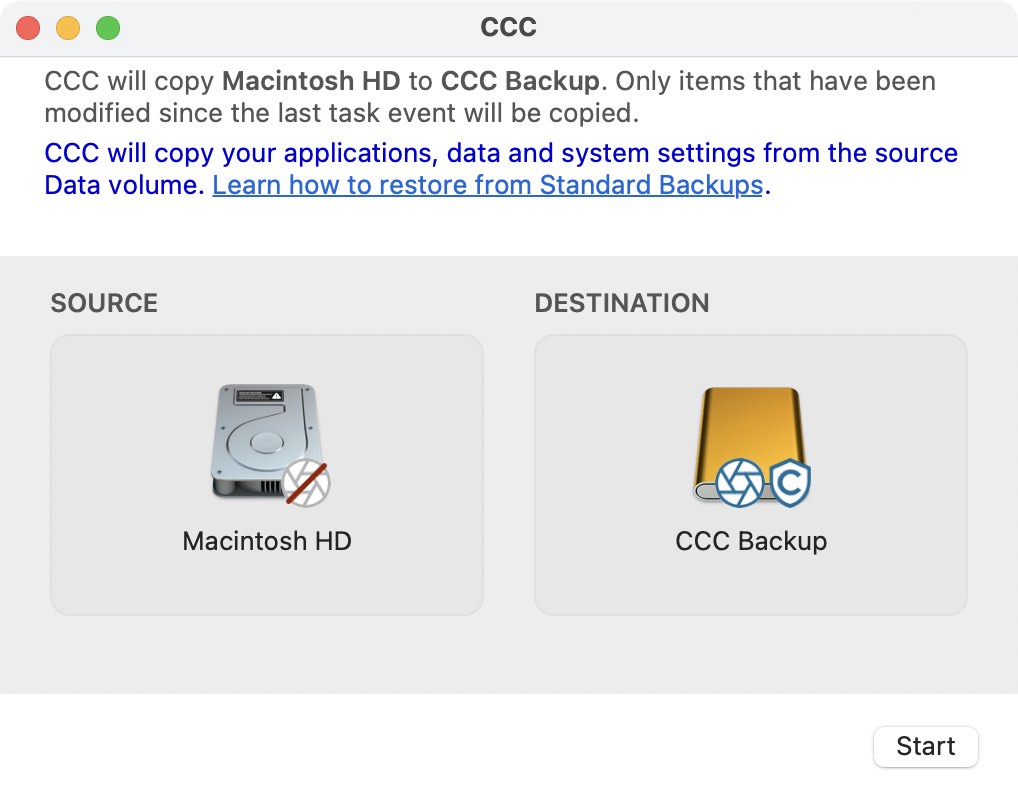Click the CCC window title
Viewport: 1018px width, 800px height.
pyautogui.click(x=508, y=27)
